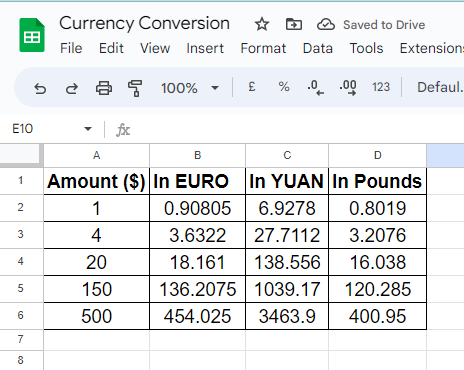Open the 123 more formats dropdown
Image resolution: width=464 pixels, height=370 pixels.
381,87
